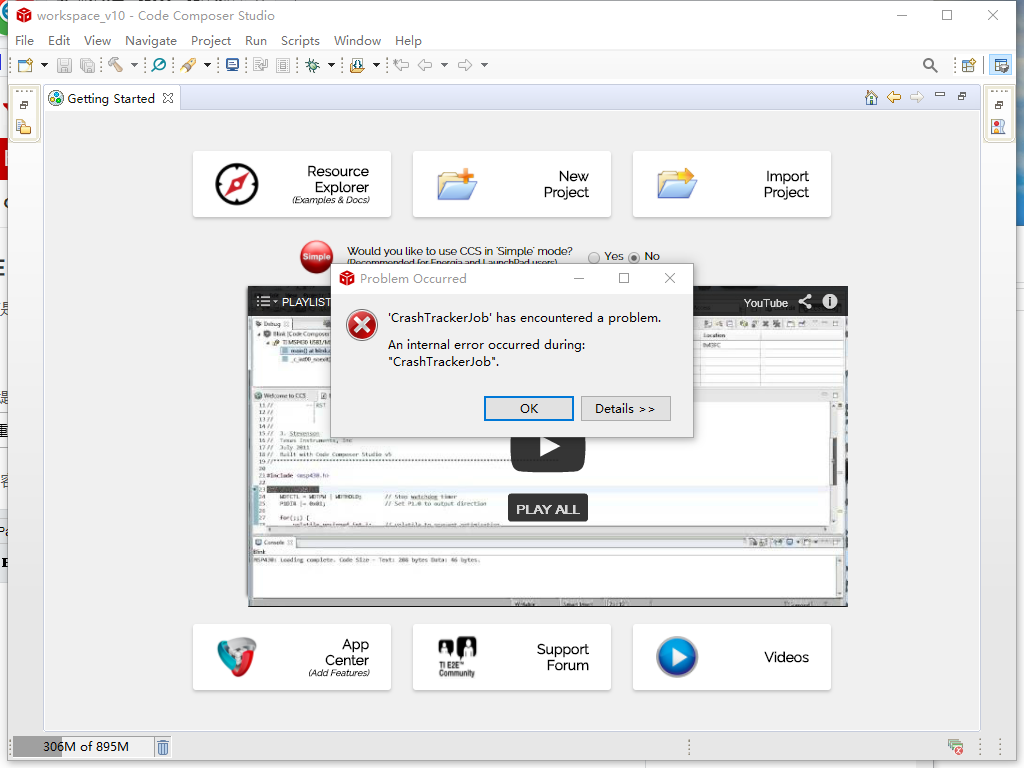Image resolution: width=1024 pixels, height=768 pixels.
Task: Click the YouTube logo on video
Action: pos(765,303)
